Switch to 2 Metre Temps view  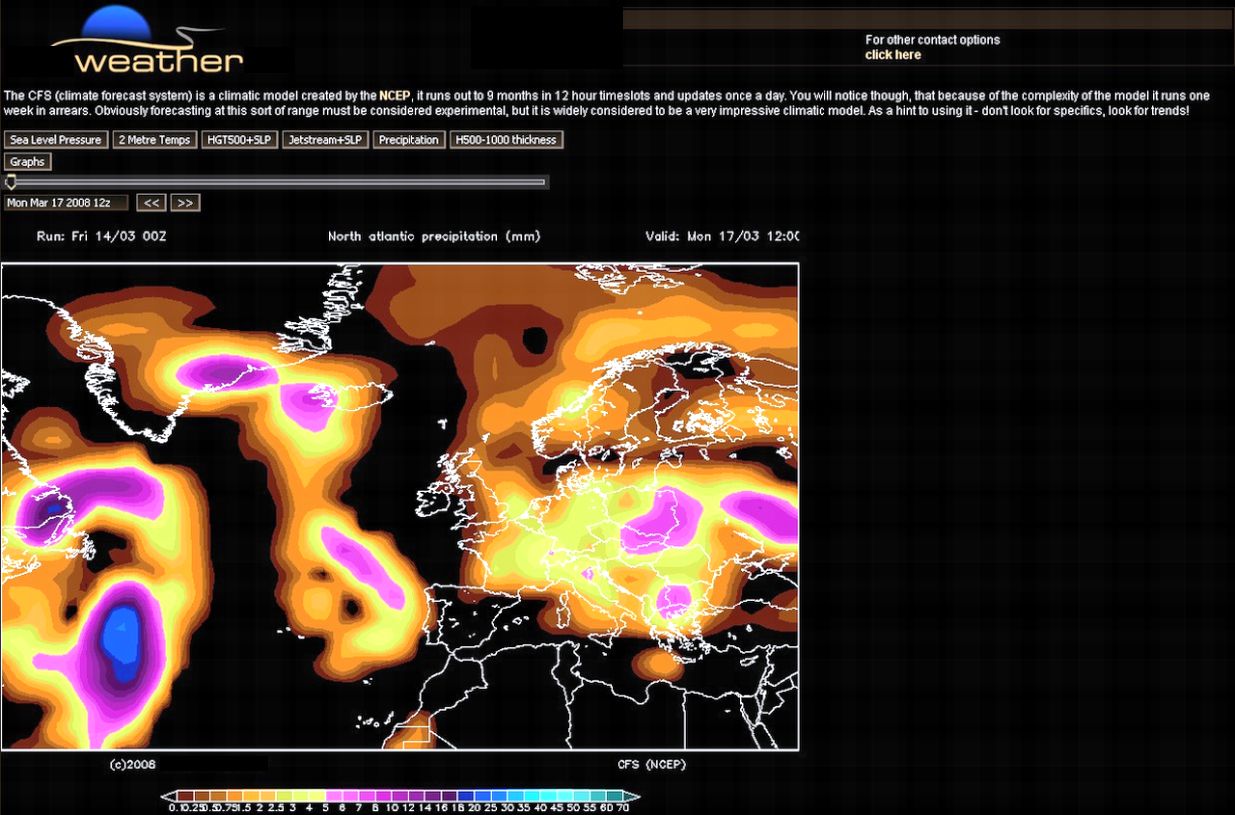coord(154,140)
